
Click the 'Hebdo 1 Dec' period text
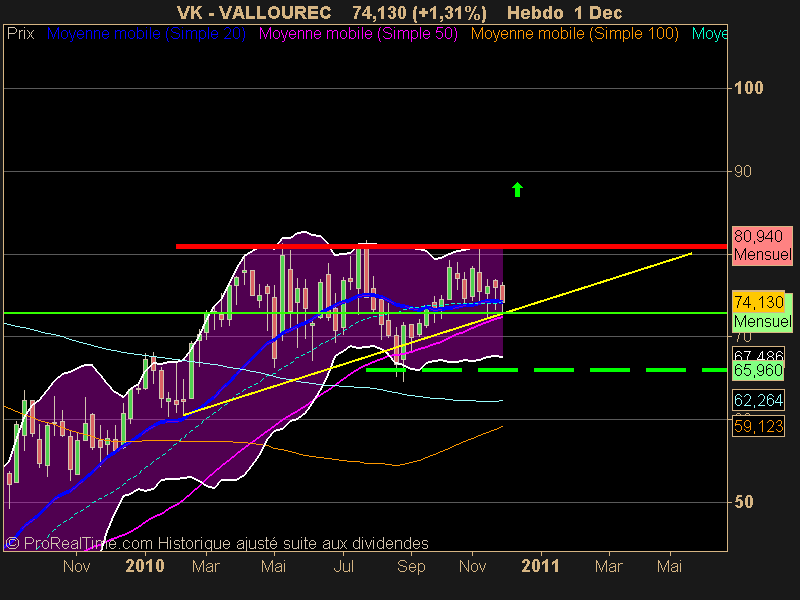point(565,12)
